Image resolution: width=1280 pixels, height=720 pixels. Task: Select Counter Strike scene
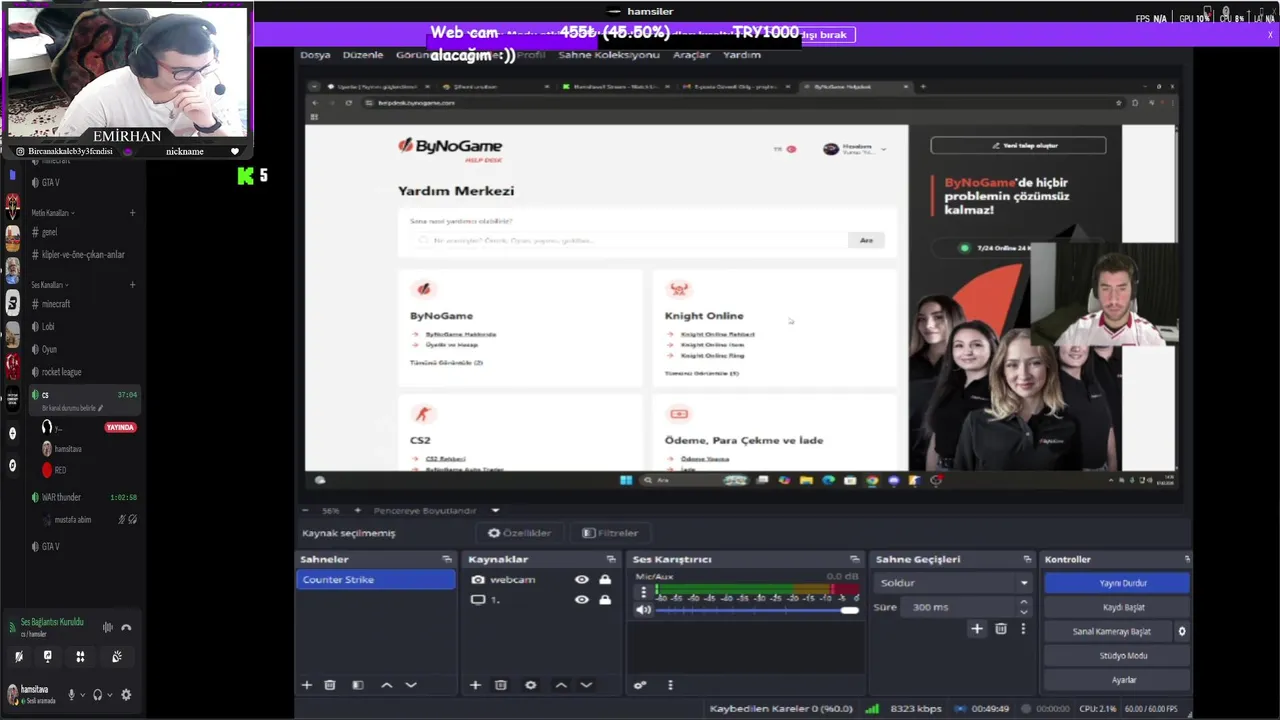click(x=376, y=580)
